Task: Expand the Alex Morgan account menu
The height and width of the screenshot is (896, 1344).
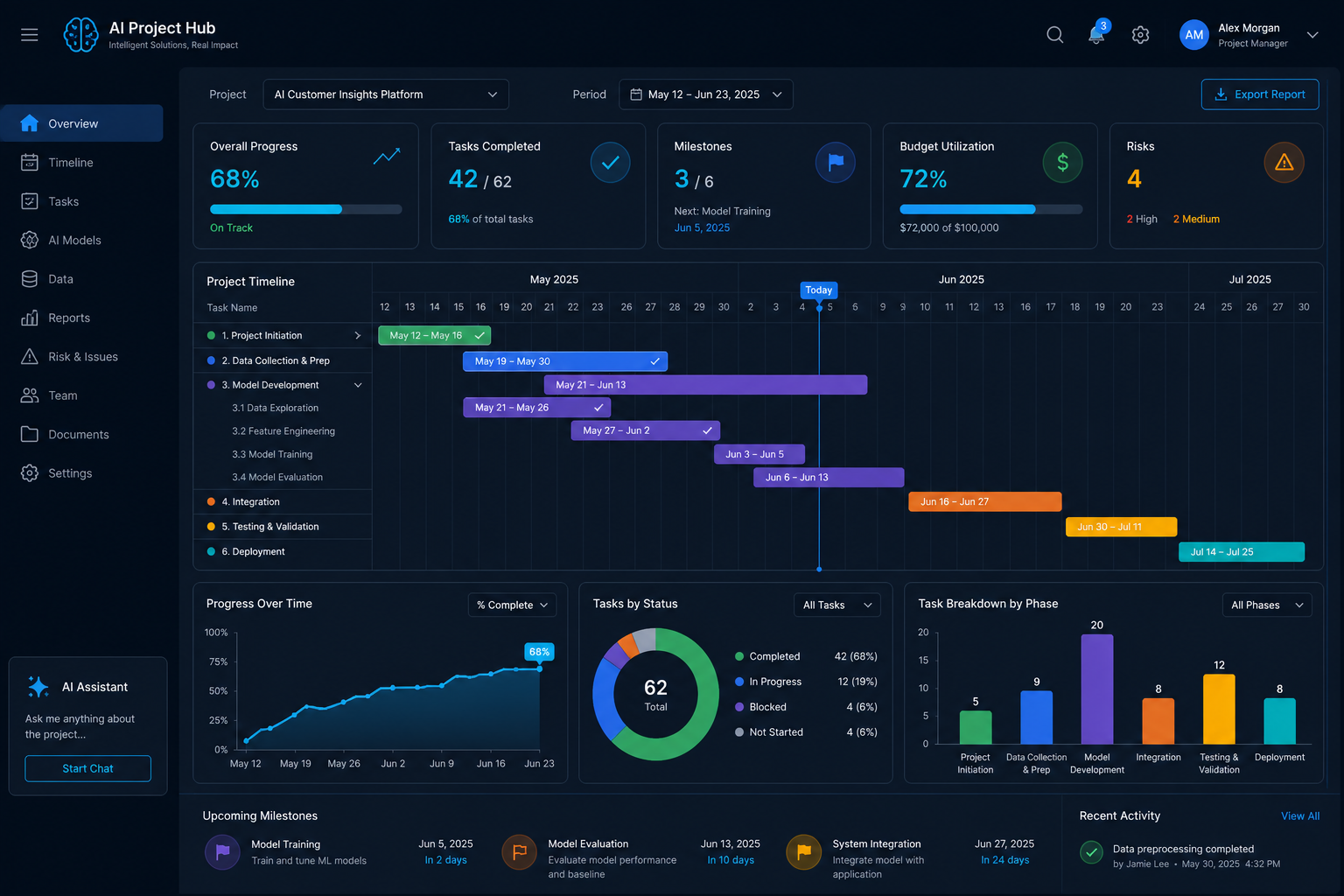Action: pyautogui.click(x=1312, y=35)
